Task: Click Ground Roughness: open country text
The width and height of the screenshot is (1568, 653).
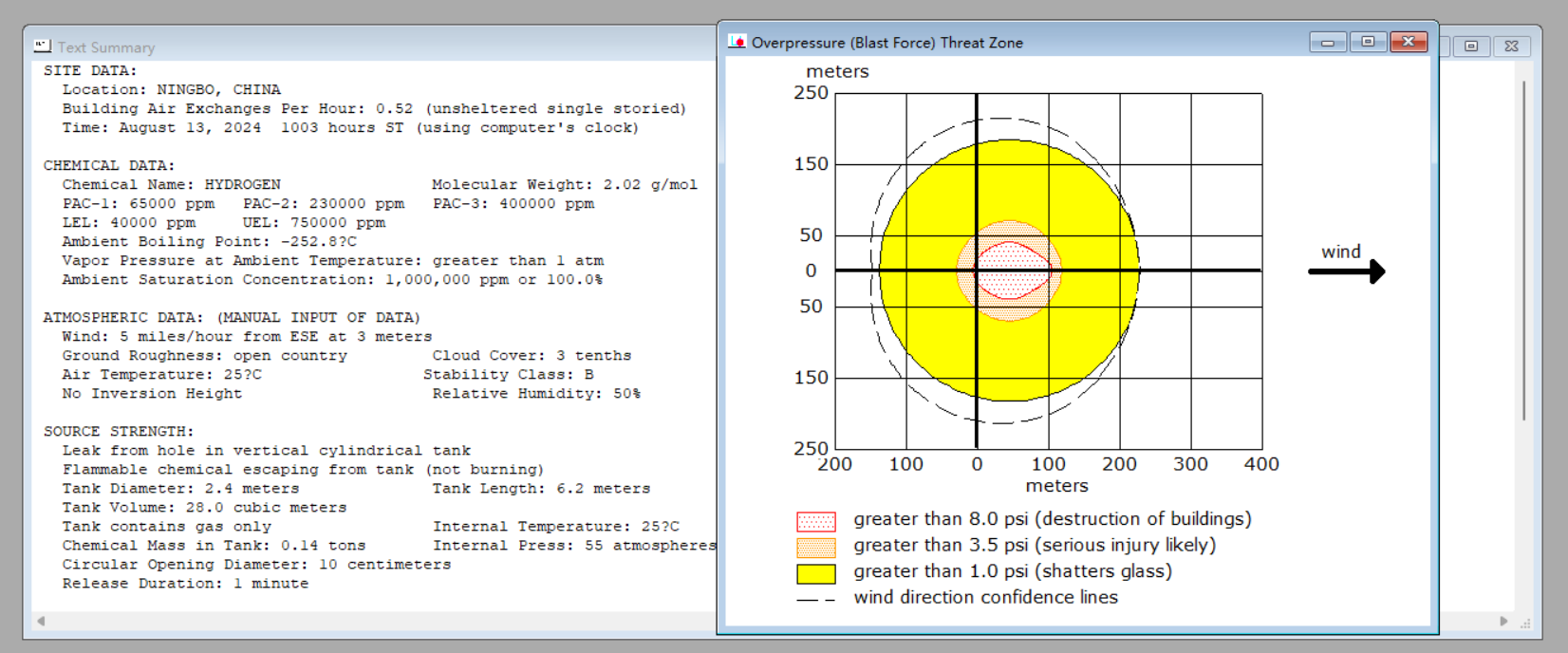Action: coord(205,356)
